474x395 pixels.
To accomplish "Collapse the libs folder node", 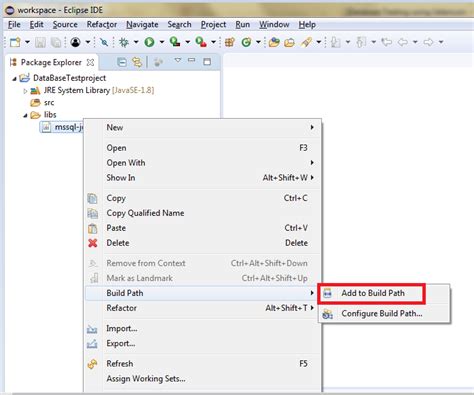I will [x=26, y=115].
